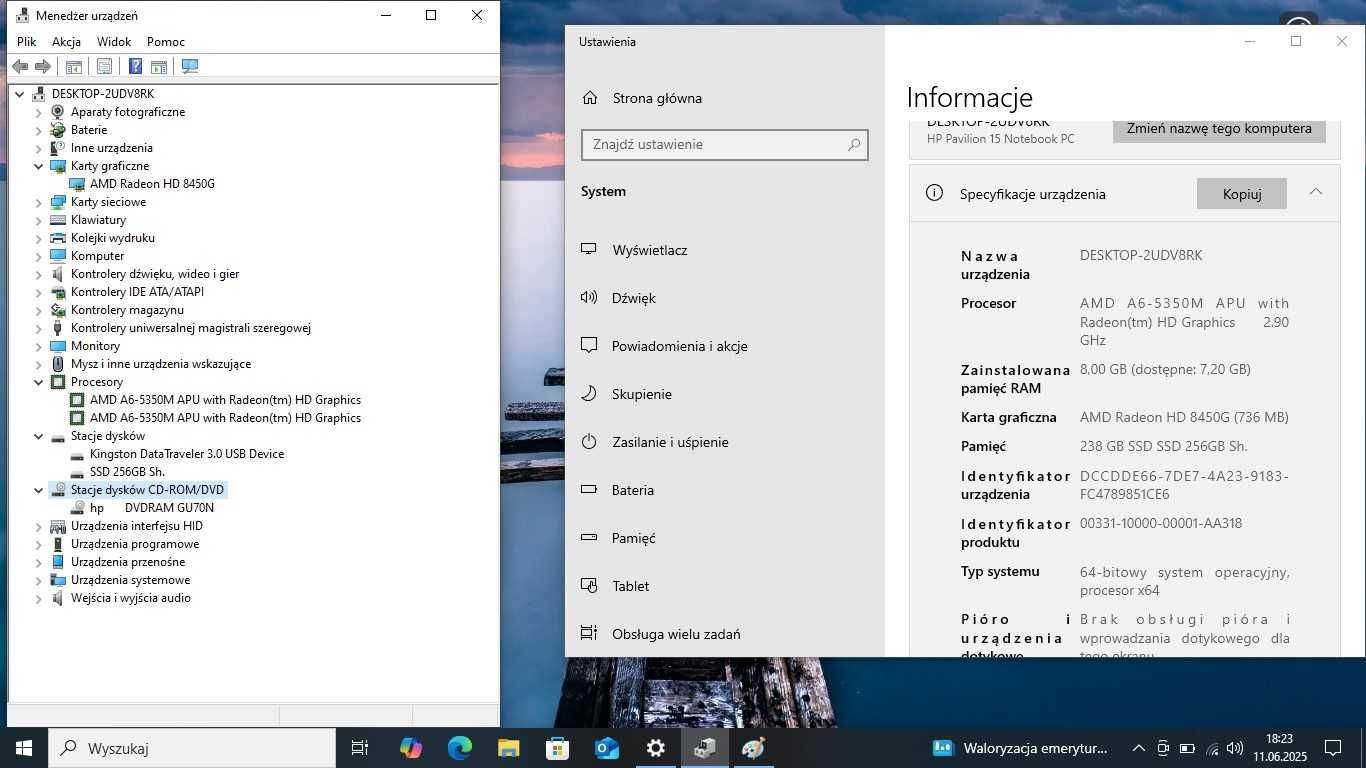Image resolution: width=1366 pixels, height=768 pixels.
Task: Open Outlook from the taskbar
Action: (x=606, y=748)
